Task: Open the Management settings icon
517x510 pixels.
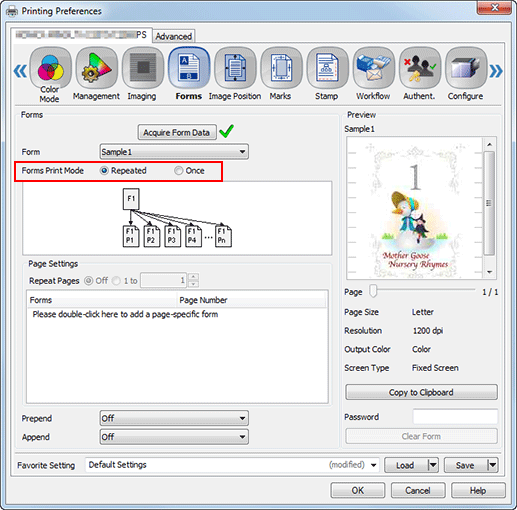Action: point(96,68)
